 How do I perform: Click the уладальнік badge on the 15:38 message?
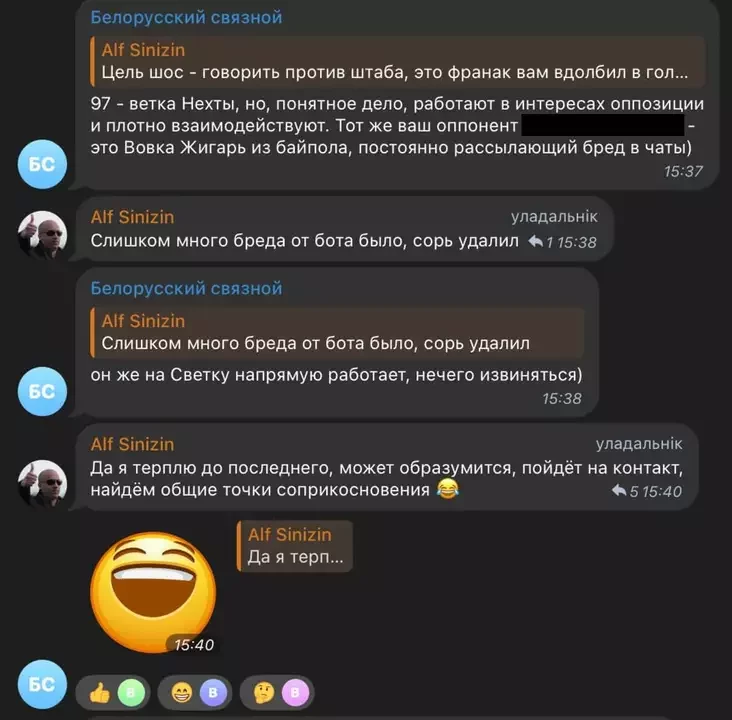(554, 217)
